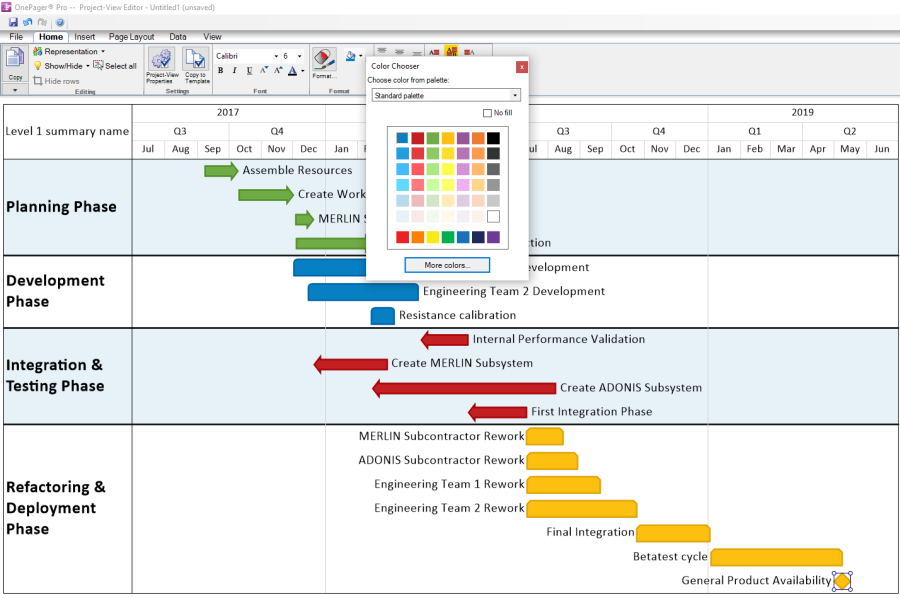Increase font size with grow icon
900x598 pixels.
[x=278, y=71]
